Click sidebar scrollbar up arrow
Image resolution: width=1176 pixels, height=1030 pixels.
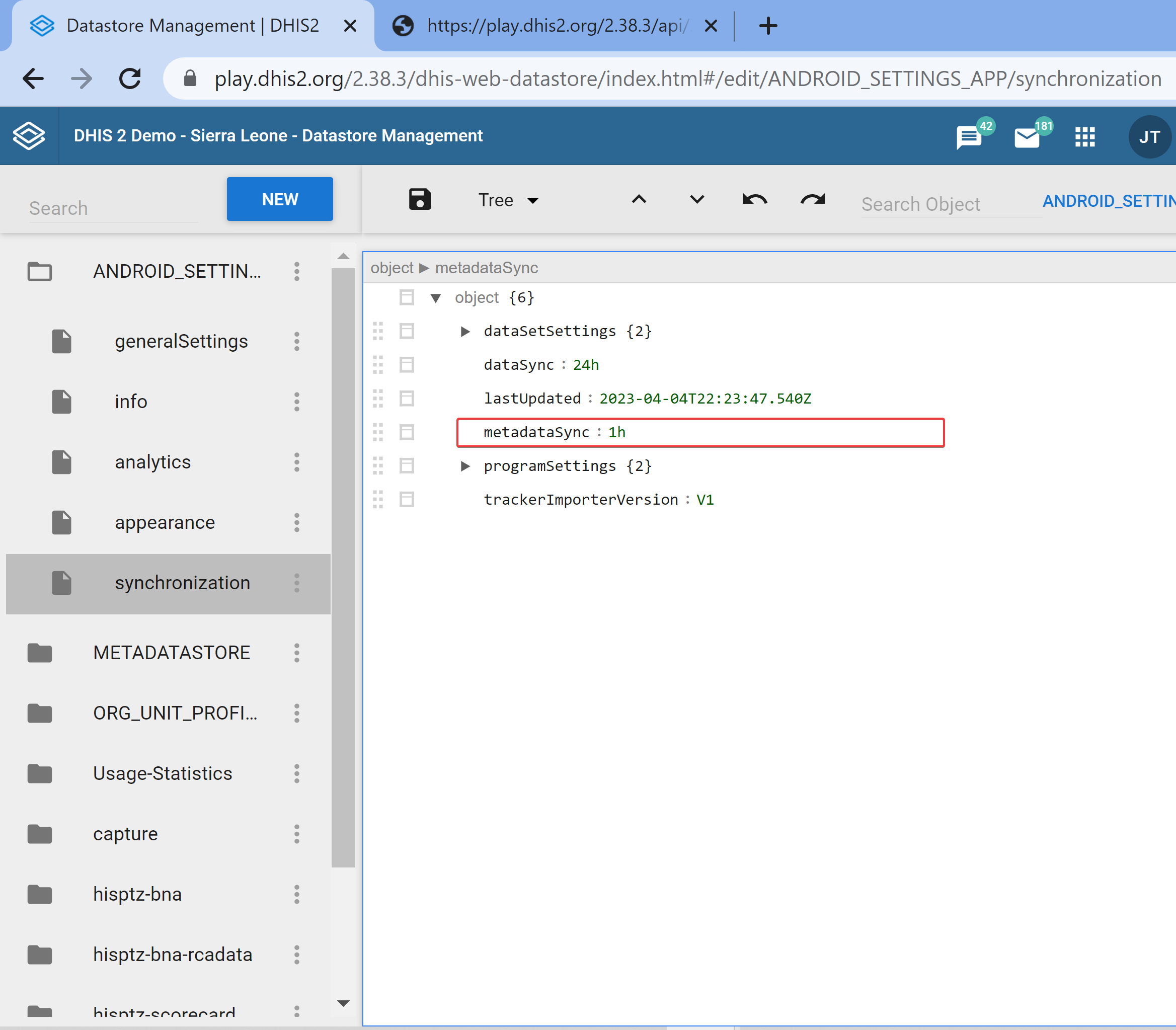click(343, 256)
